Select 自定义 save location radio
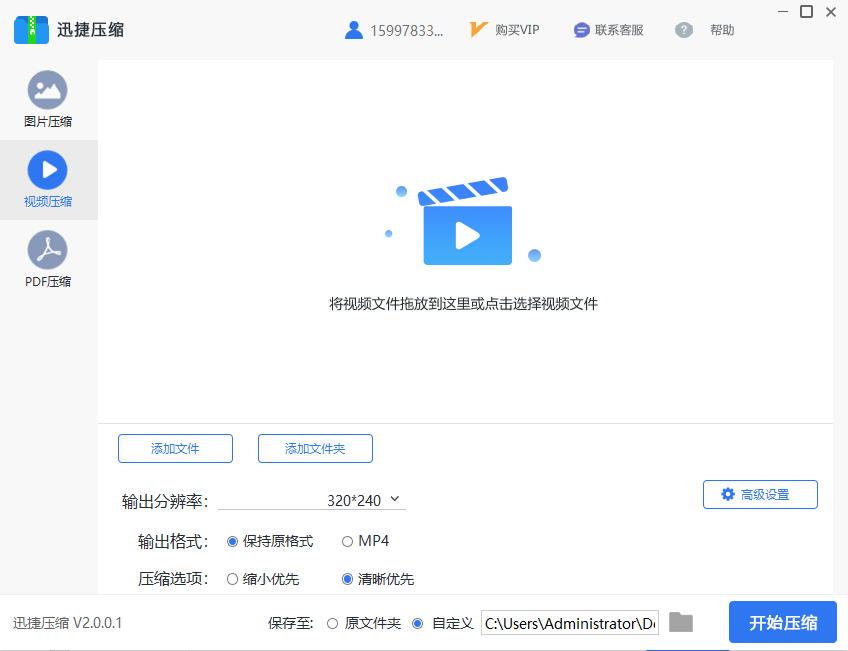Viewport: 848px width, 651px height. 418,623
